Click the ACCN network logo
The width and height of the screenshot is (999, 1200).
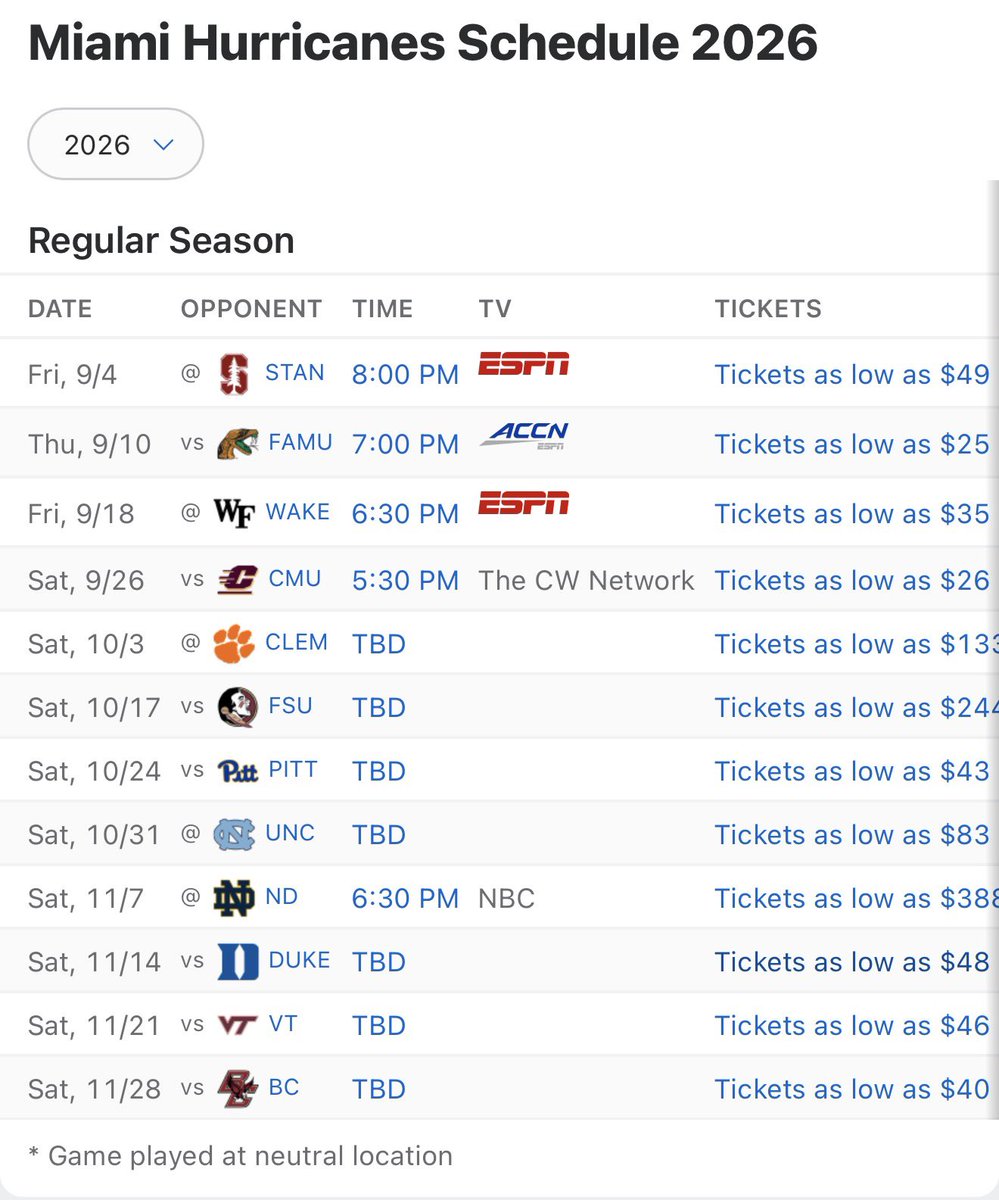click(x=523, y=435)
